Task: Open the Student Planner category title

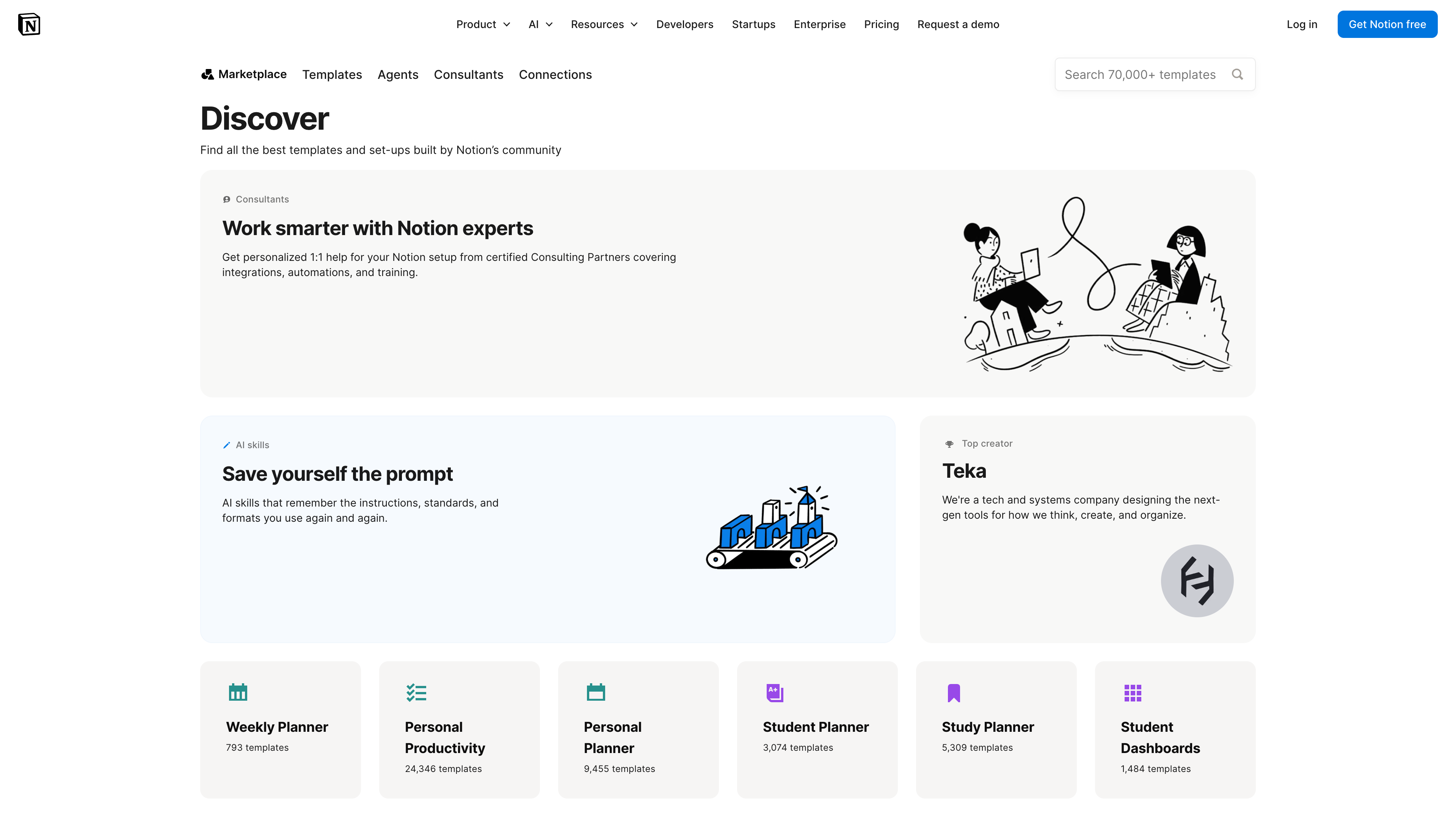Action: click(x=816, y=727)
